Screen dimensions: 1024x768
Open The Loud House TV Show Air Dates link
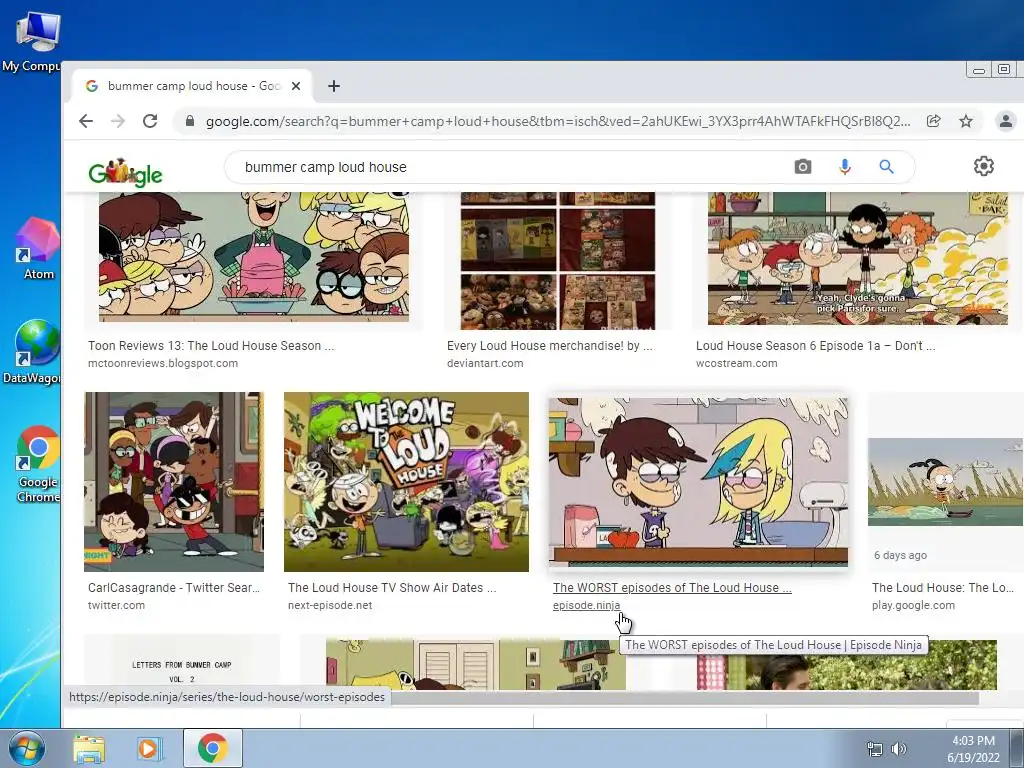[x=392, y=588]
